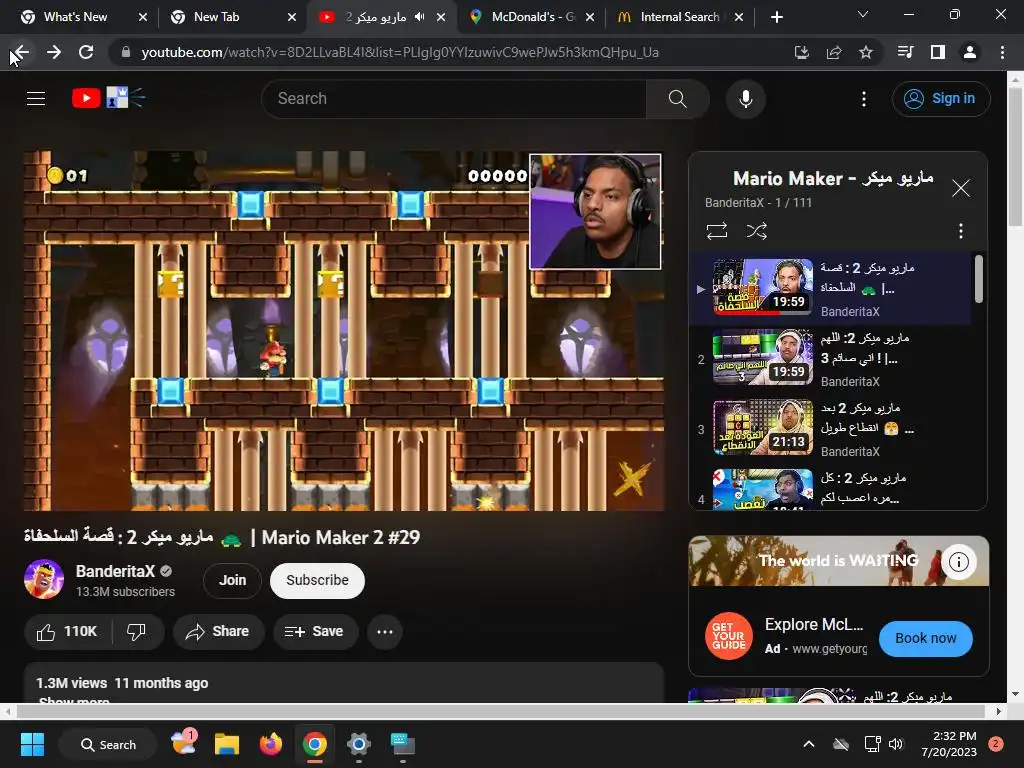The width and height of the screenshot is (1024, 768).
Task: Click the YouTube search field
Action: [x=454, y=99]
